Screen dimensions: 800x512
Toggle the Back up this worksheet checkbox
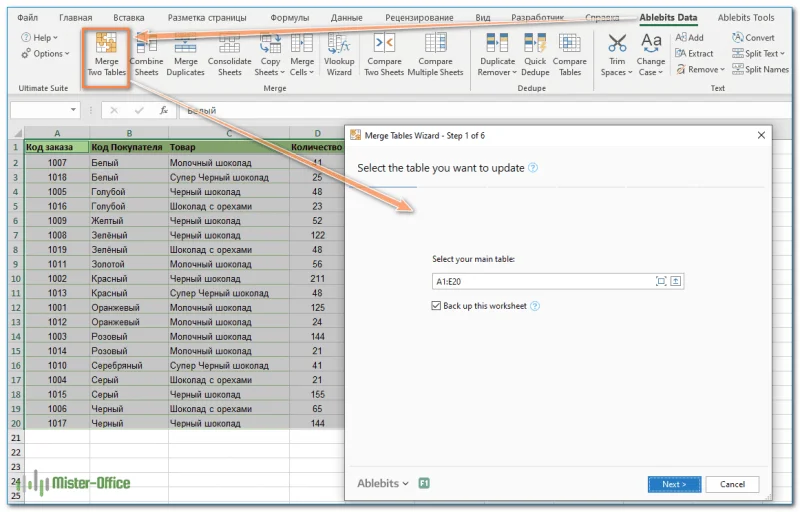[436, 306]
